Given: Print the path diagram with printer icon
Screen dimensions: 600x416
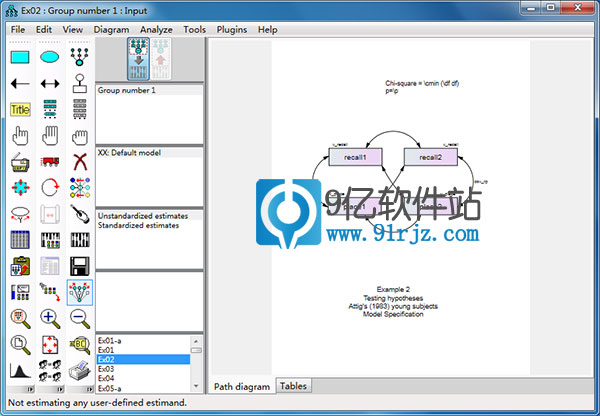Looking at the screenshot, I should pos(80,370).
